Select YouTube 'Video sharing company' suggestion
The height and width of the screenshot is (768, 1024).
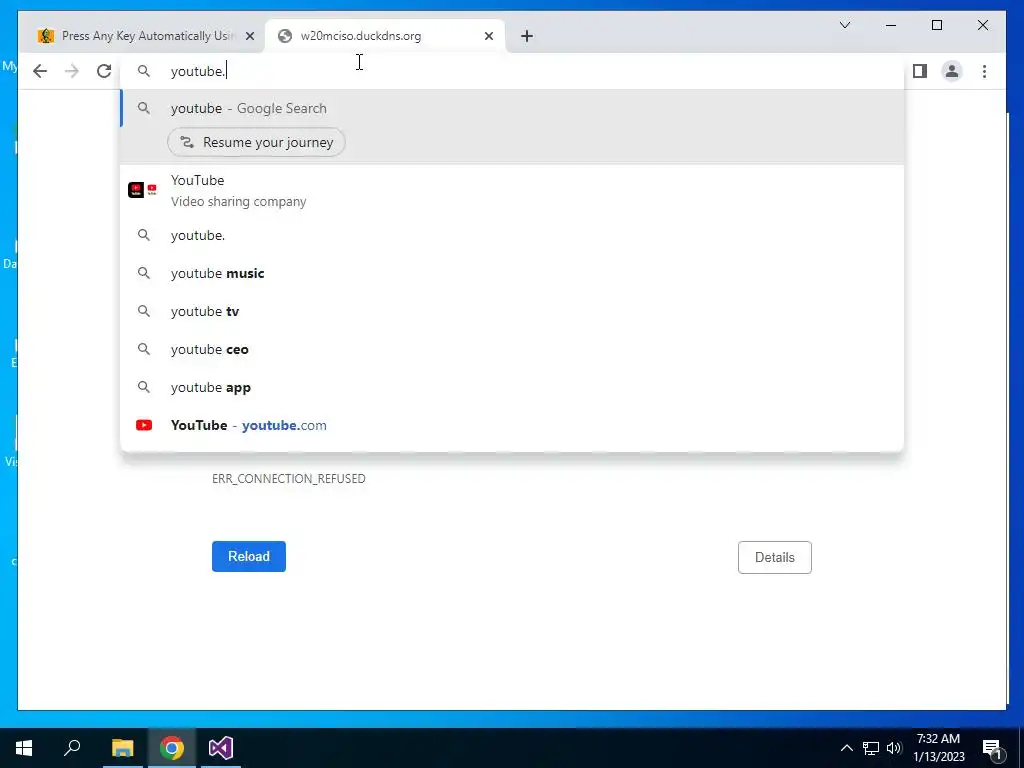(512, 191)
